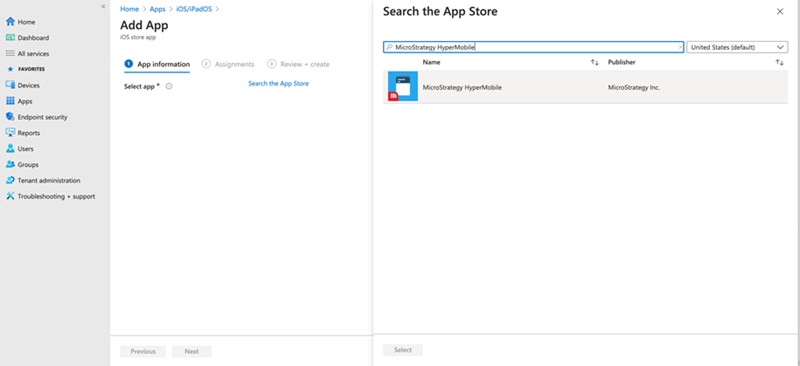800x366 pixels.
Task: Click the Search the App Store link
Action: pos(279,83)
